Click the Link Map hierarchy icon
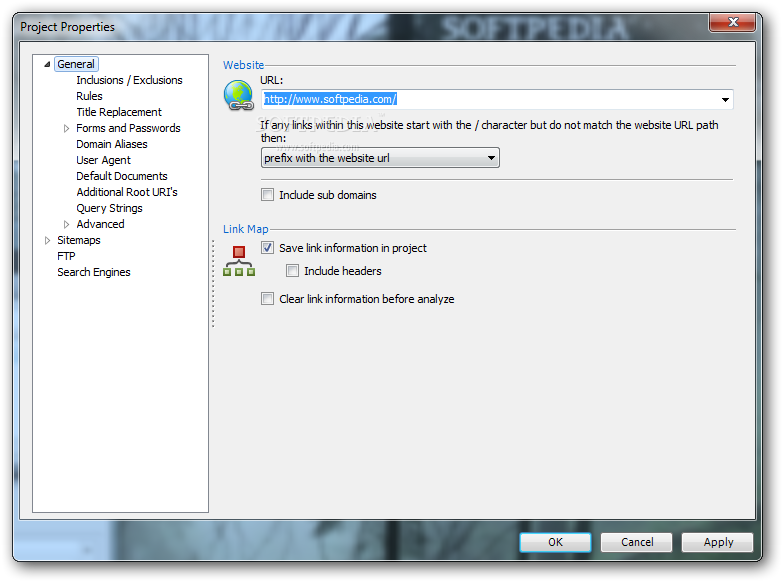The height and width of the screenshot is (582, 783). 239,261
